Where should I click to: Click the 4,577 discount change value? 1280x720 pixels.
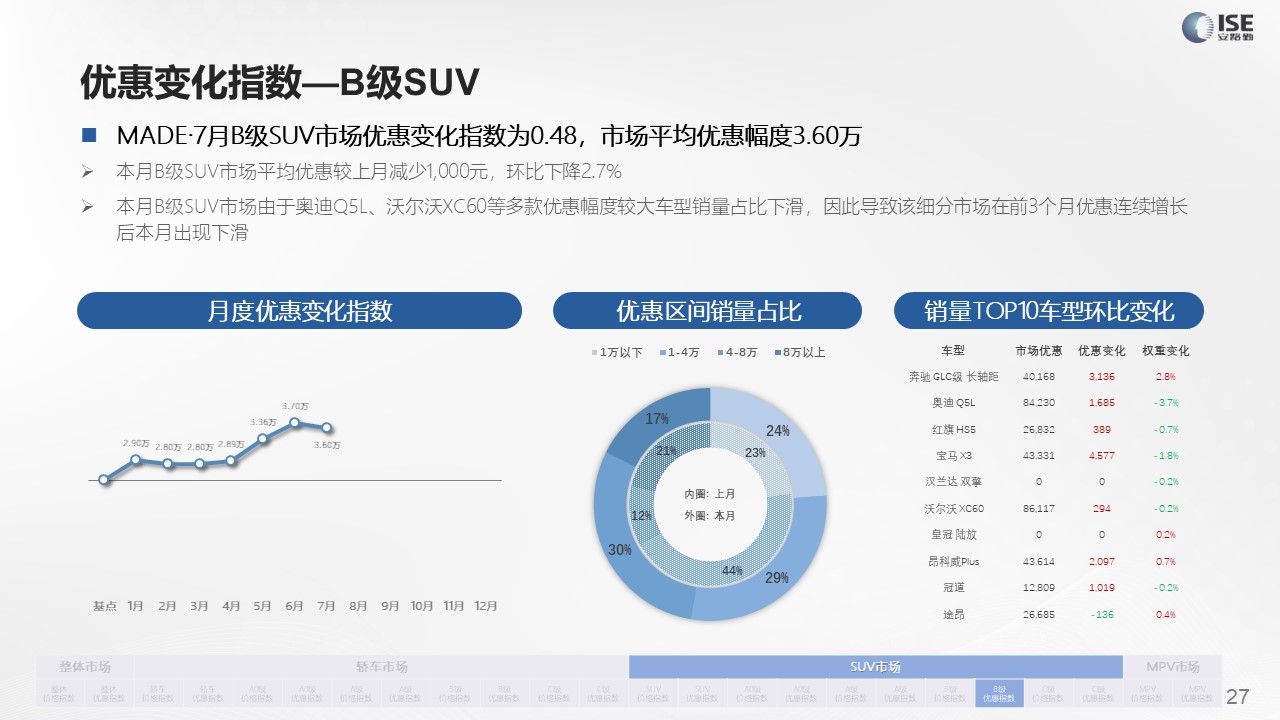(x=1102, y=456)
